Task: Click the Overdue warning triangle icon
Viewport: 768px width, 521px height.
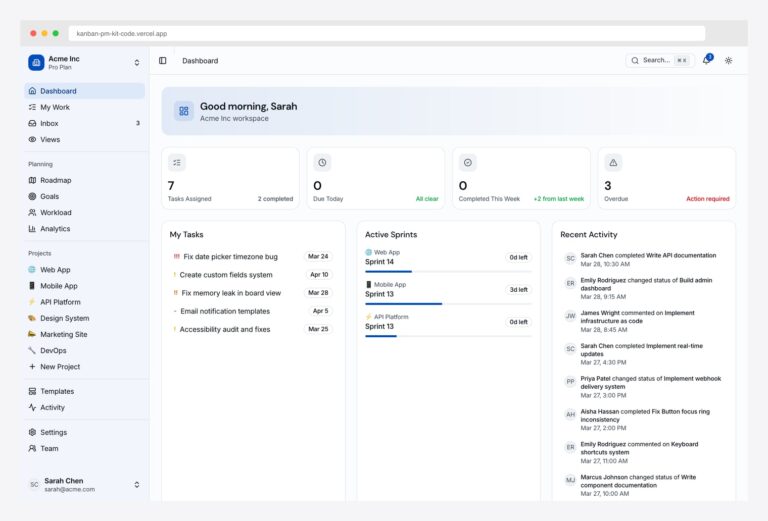Action: pos(613,163)
